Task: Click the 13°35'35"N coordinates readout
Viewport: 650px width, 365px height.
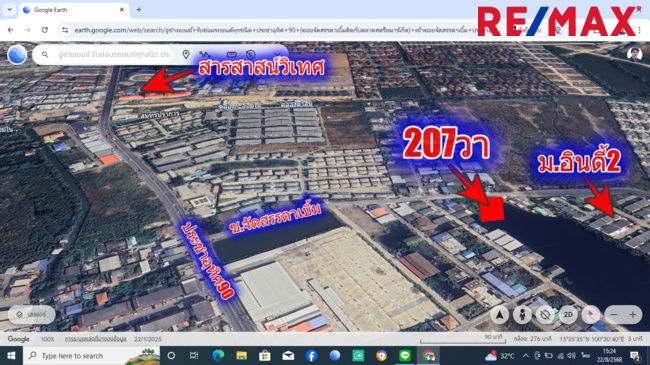Action: point(592,339)
